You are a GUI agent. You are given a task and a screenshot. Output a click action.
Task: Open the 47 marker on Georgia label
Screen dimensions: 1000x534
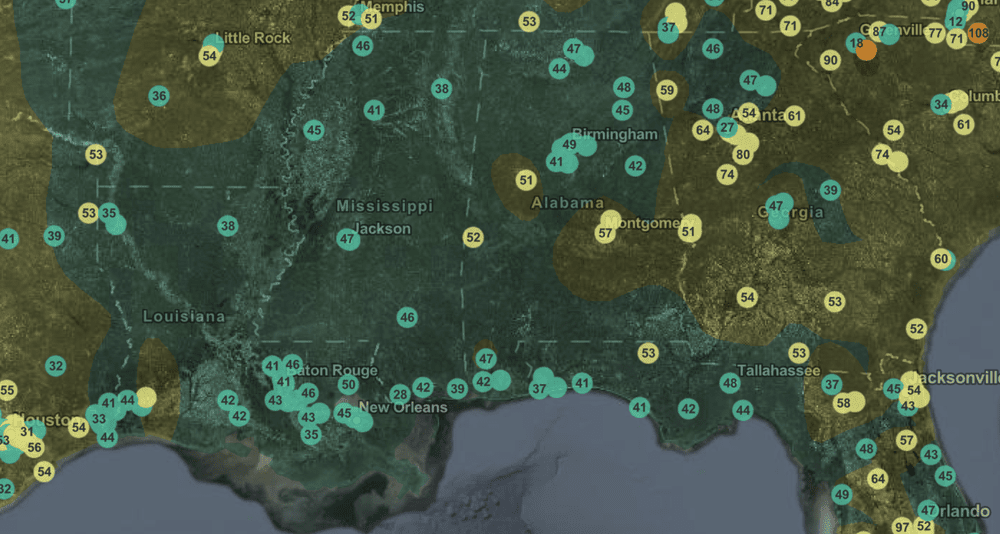pos(776,206)
